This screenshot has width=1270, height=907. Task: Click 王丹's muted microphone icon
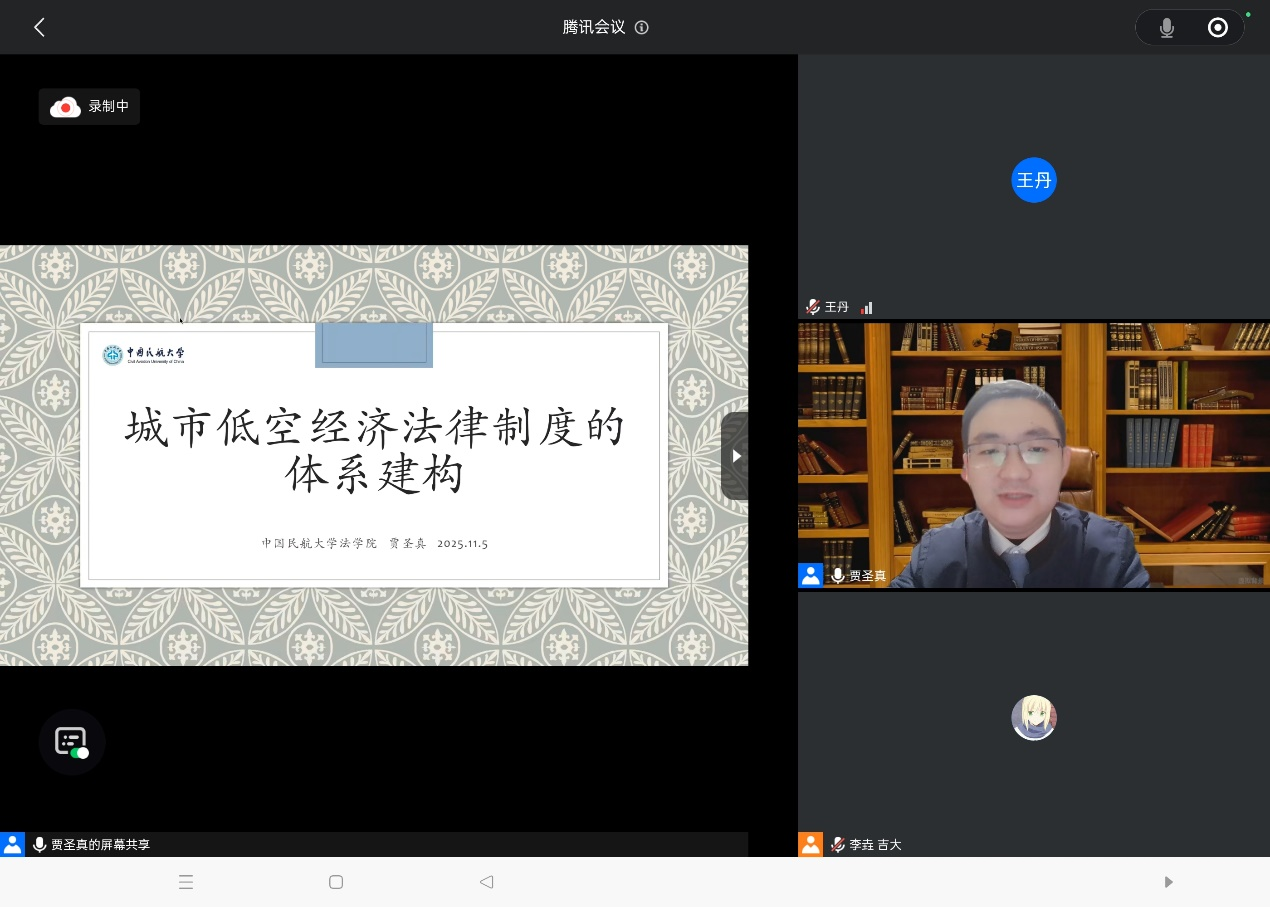point(812,307)
